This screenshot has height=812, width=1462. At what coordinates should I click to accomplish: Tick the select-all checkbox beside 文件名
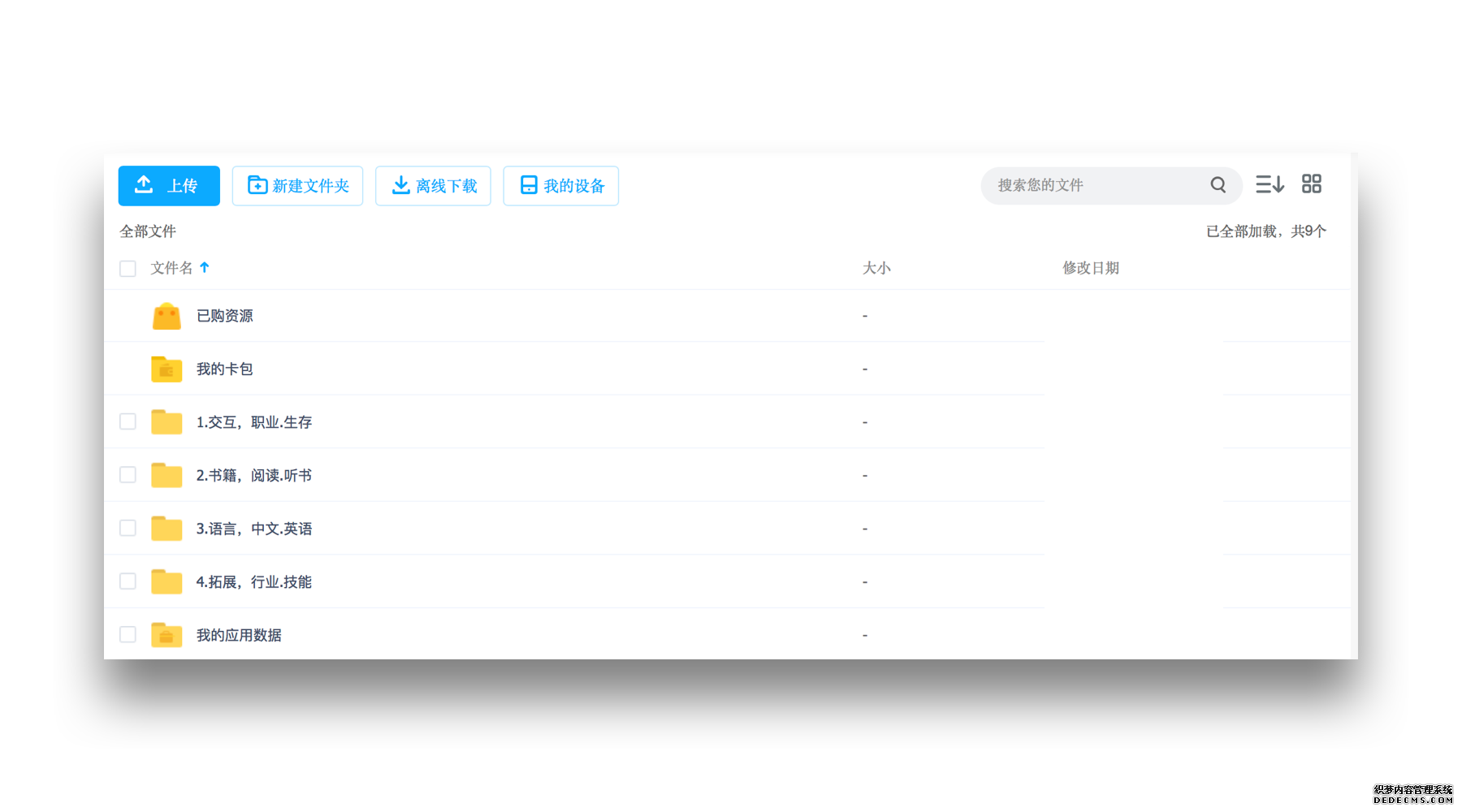coord(128,268)
